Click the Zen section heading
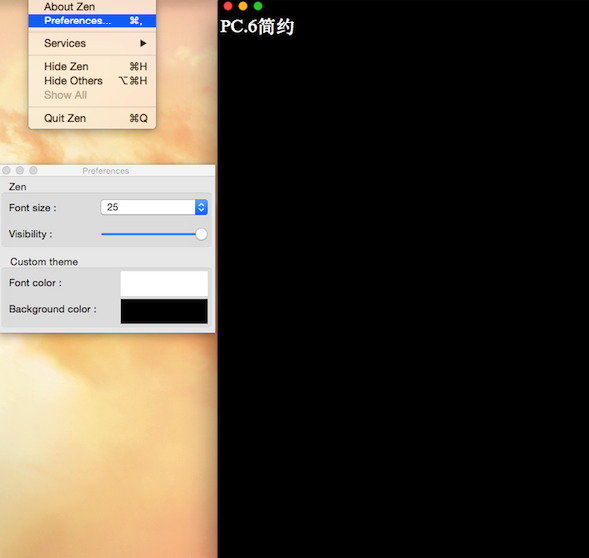The height and width of the screenshot is (558, 589). pos(18,187)
